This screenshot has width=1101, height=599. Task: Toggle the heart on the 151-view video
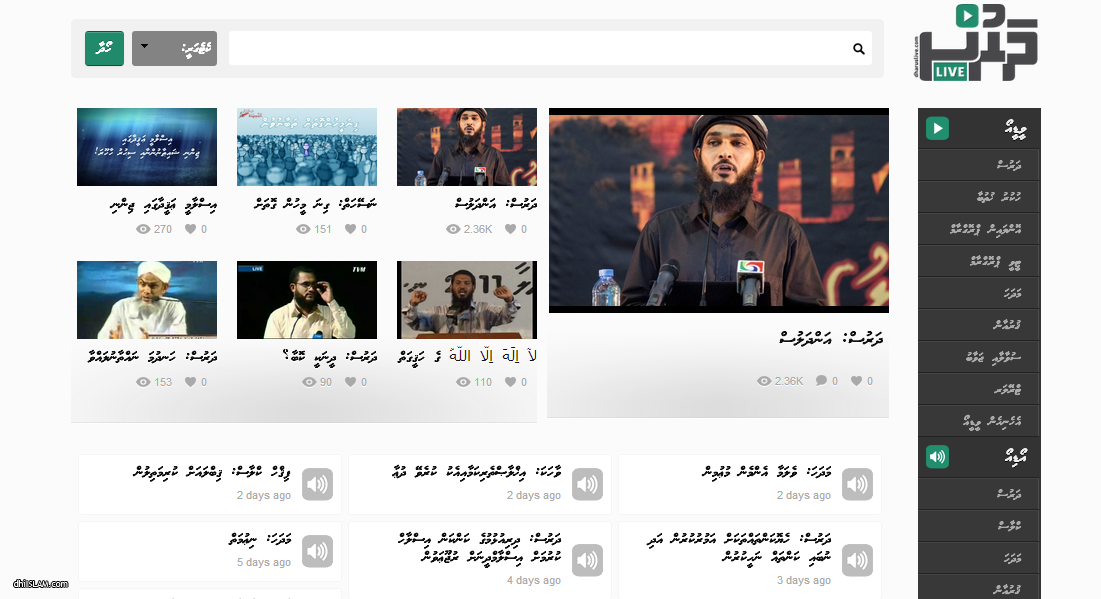coord(350,229)
